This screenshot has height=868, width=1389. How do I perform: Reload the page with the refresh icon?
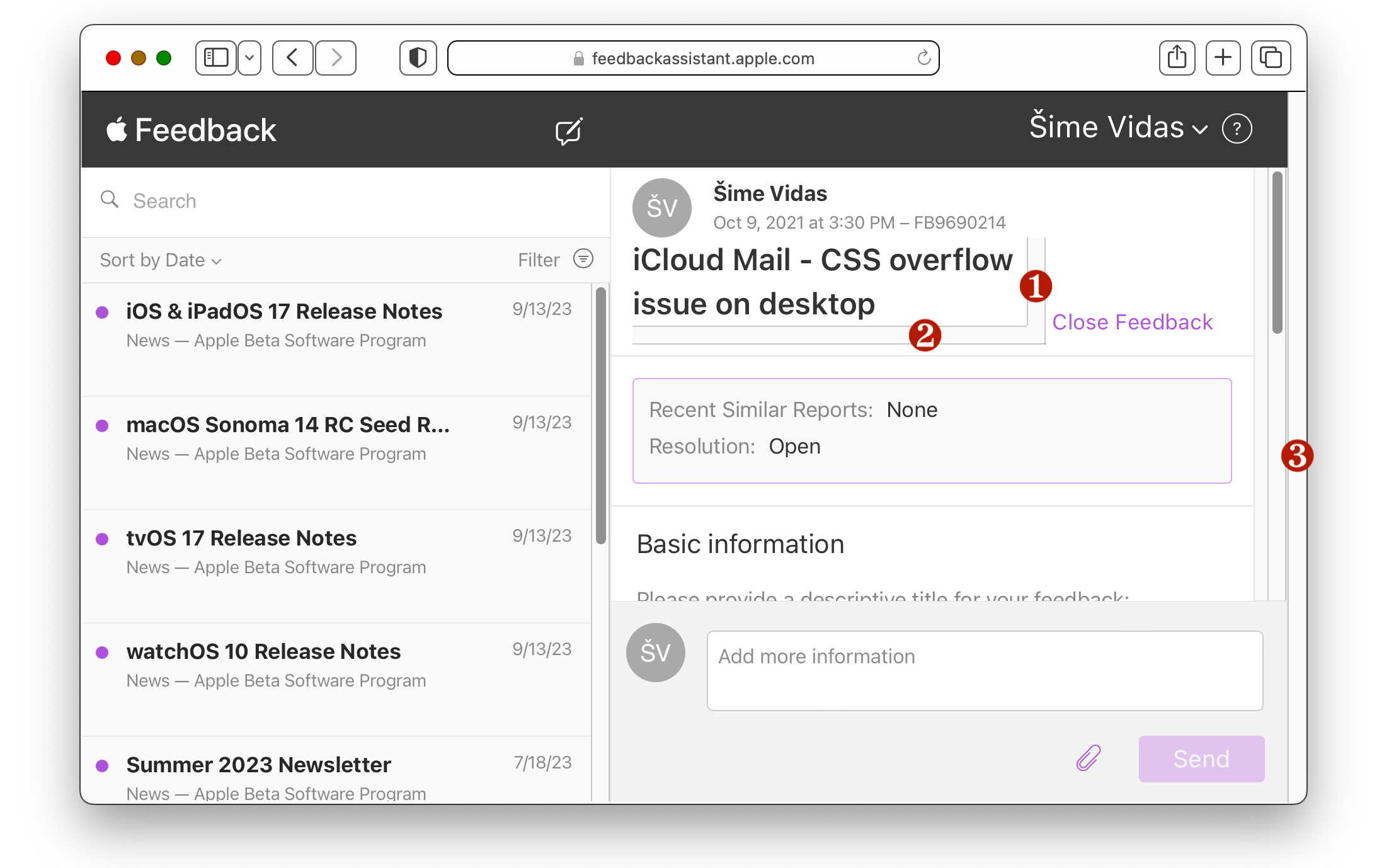pos(923,58)
